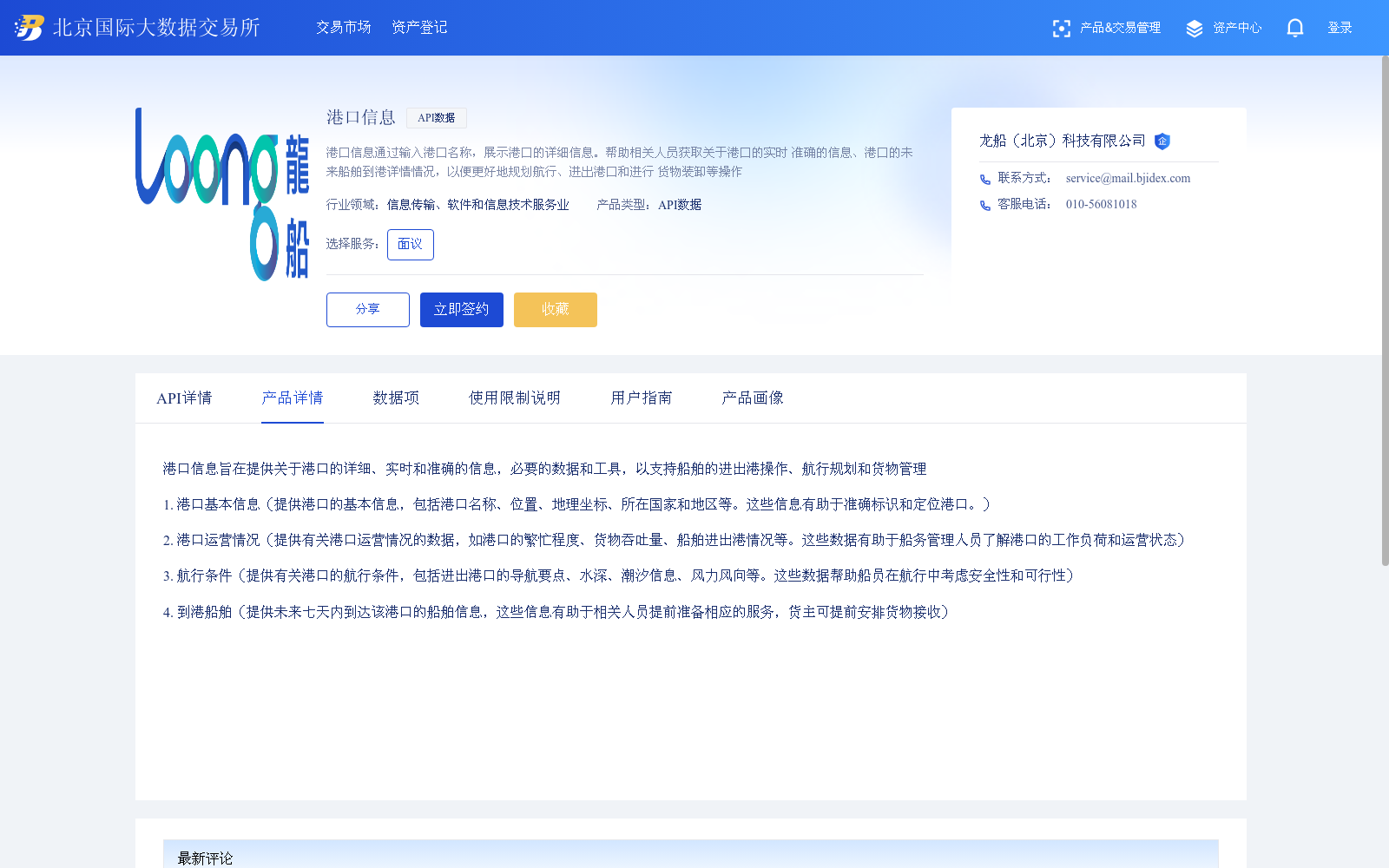Open 产品&交易管理 menu text
This screenshot has height=868, width=1389.
click(1120, 28)
